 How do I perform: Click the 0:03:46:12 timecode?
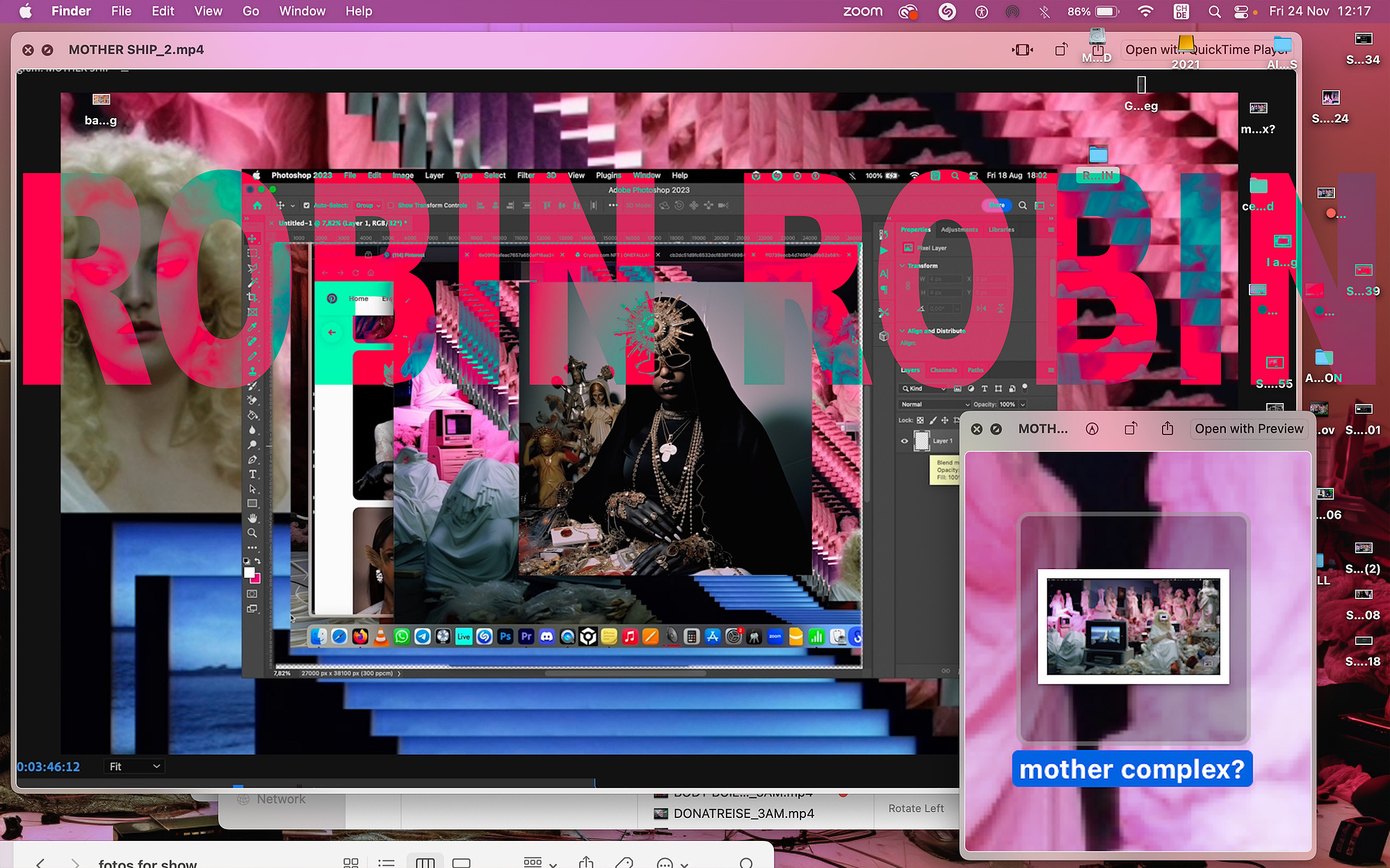[48, 767]
